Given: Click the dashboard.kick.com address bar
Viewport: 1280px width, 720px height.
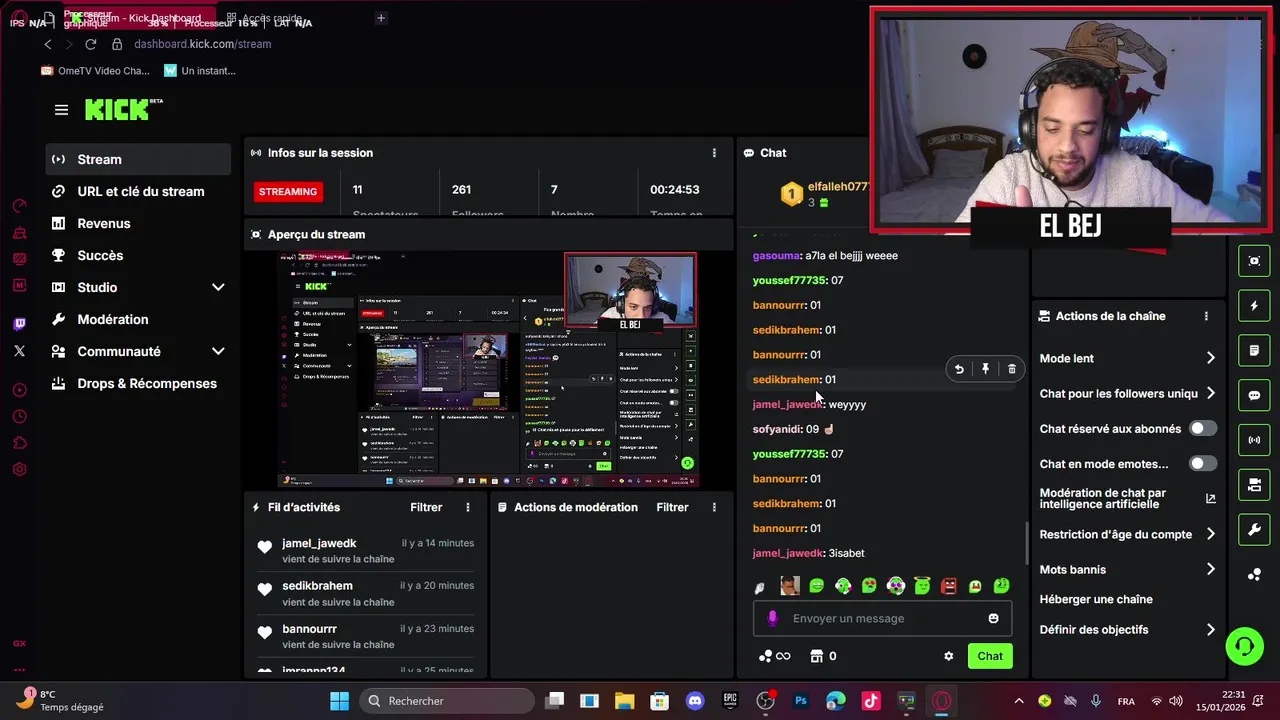Looking at the screenshot, I should [202, 44].
